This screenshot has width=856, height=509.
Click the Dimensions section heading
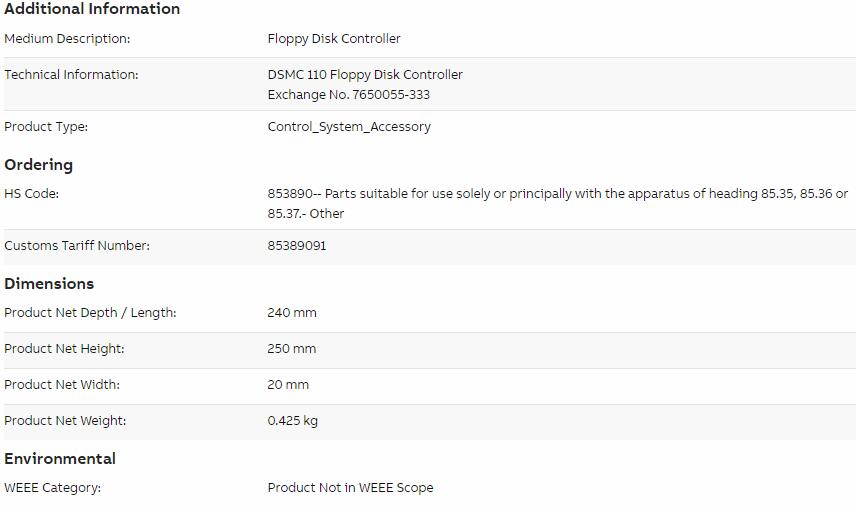click(x=49, y=284)
